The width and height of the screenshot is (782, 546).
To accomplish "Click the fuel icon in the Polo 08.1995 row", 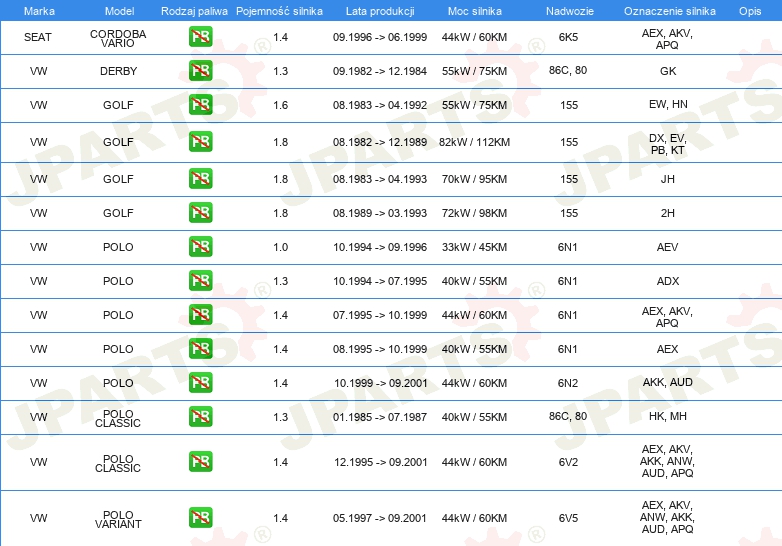I will click(x=200, y=349).
